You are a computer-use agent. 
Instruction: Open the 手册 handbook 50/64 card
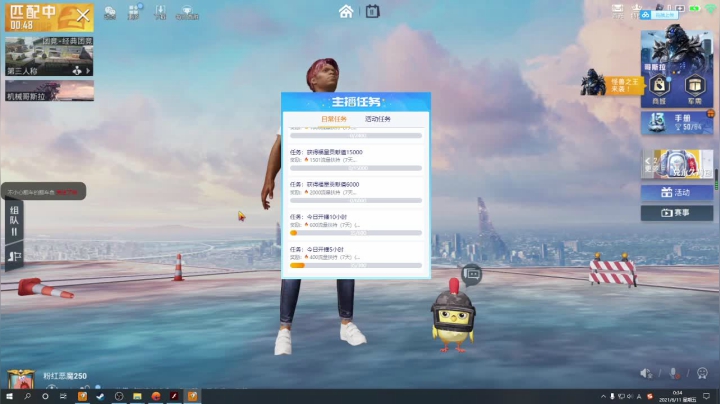pyautogui.click(x=678, y=122)
